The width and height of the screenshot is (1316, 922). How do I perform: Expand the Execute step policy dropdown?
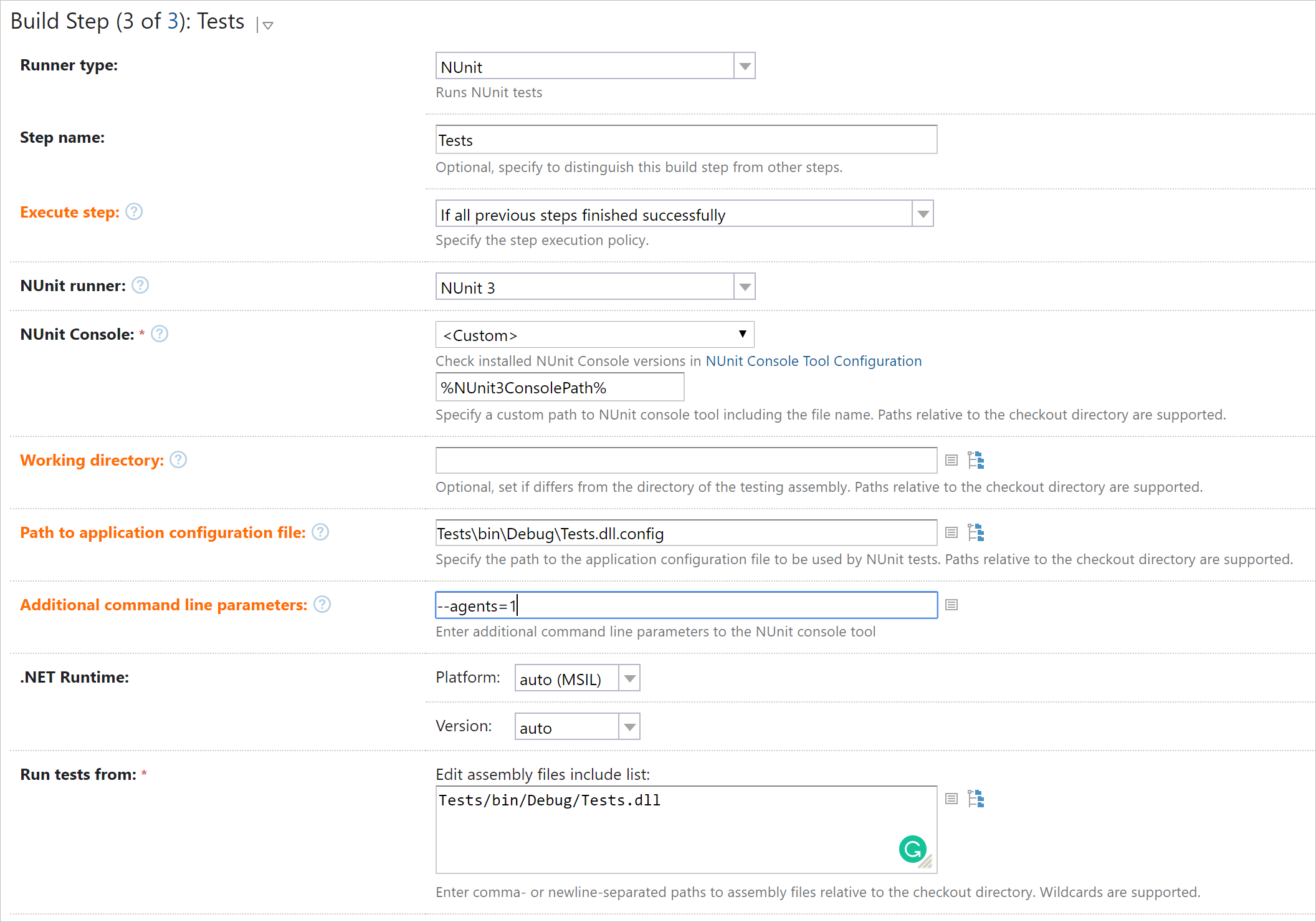pos(923,215)
